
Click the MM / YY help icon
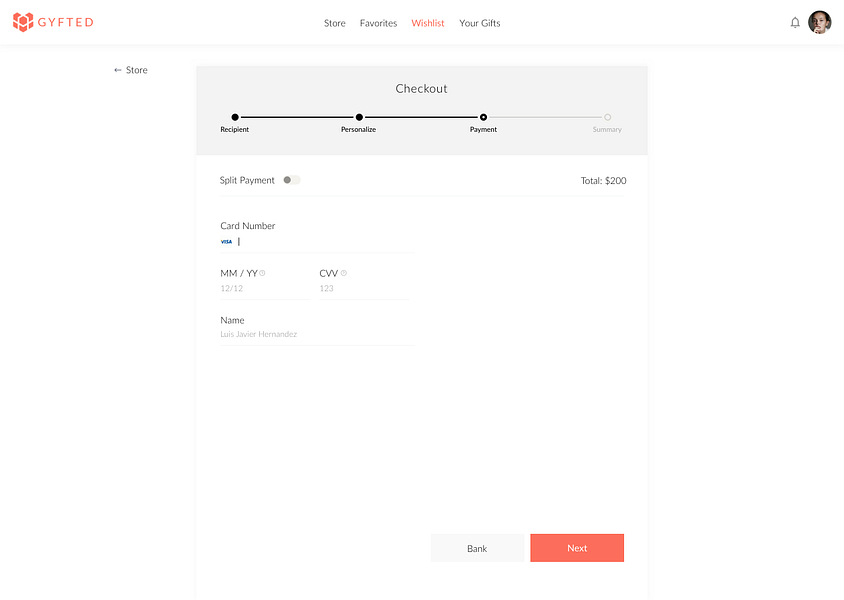[263, 273]
